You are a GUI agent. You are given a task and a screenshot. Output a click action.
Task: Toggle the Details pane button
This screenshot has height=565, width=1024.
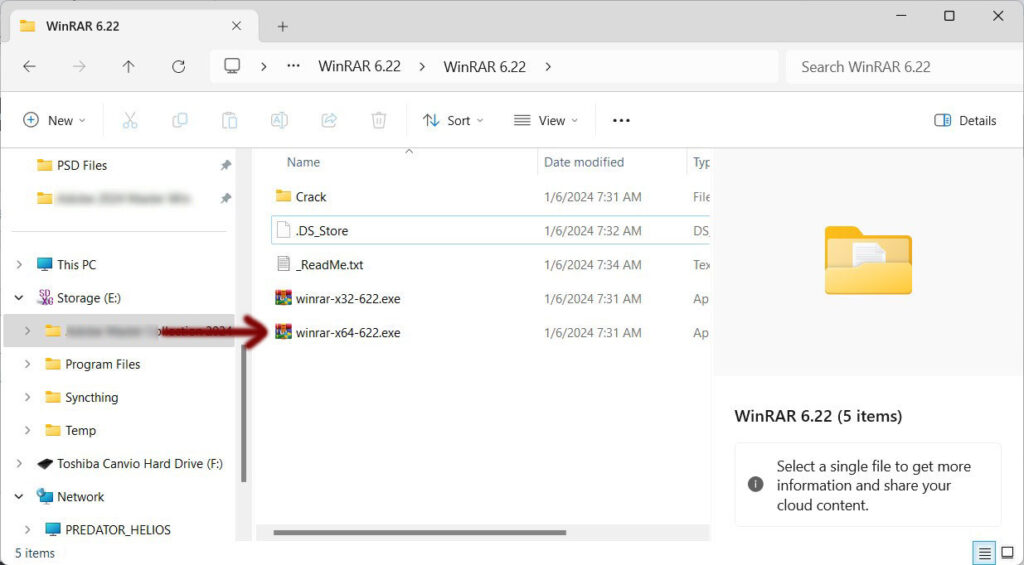[965, 120]
